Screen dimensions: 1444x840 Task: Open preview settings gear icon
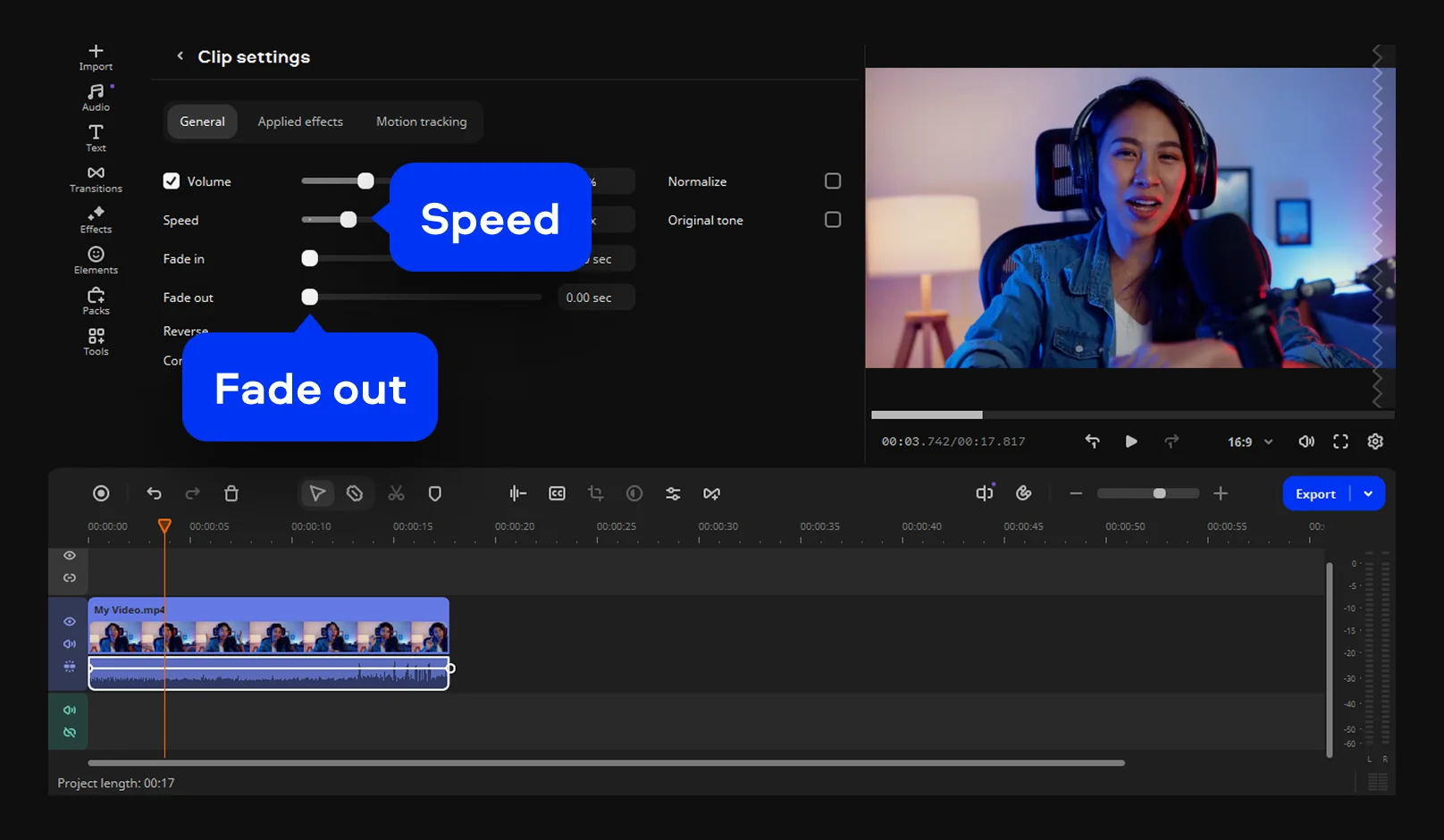(x=1375, y=441)
